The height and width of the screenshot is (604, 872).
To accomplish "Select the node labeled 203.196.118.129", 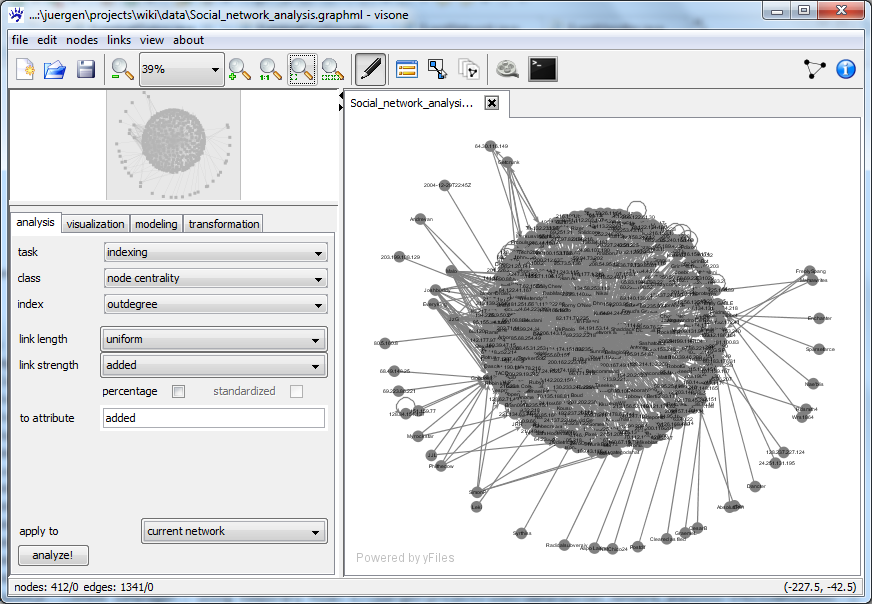I will 399,257.
